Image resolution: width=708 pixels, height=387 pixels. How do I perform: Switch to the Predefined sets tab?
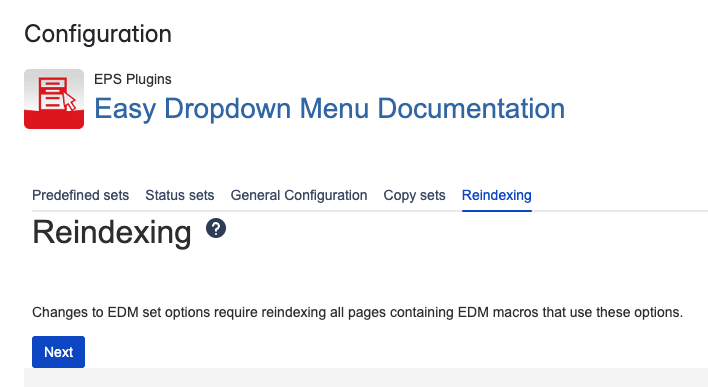(80, 195)
